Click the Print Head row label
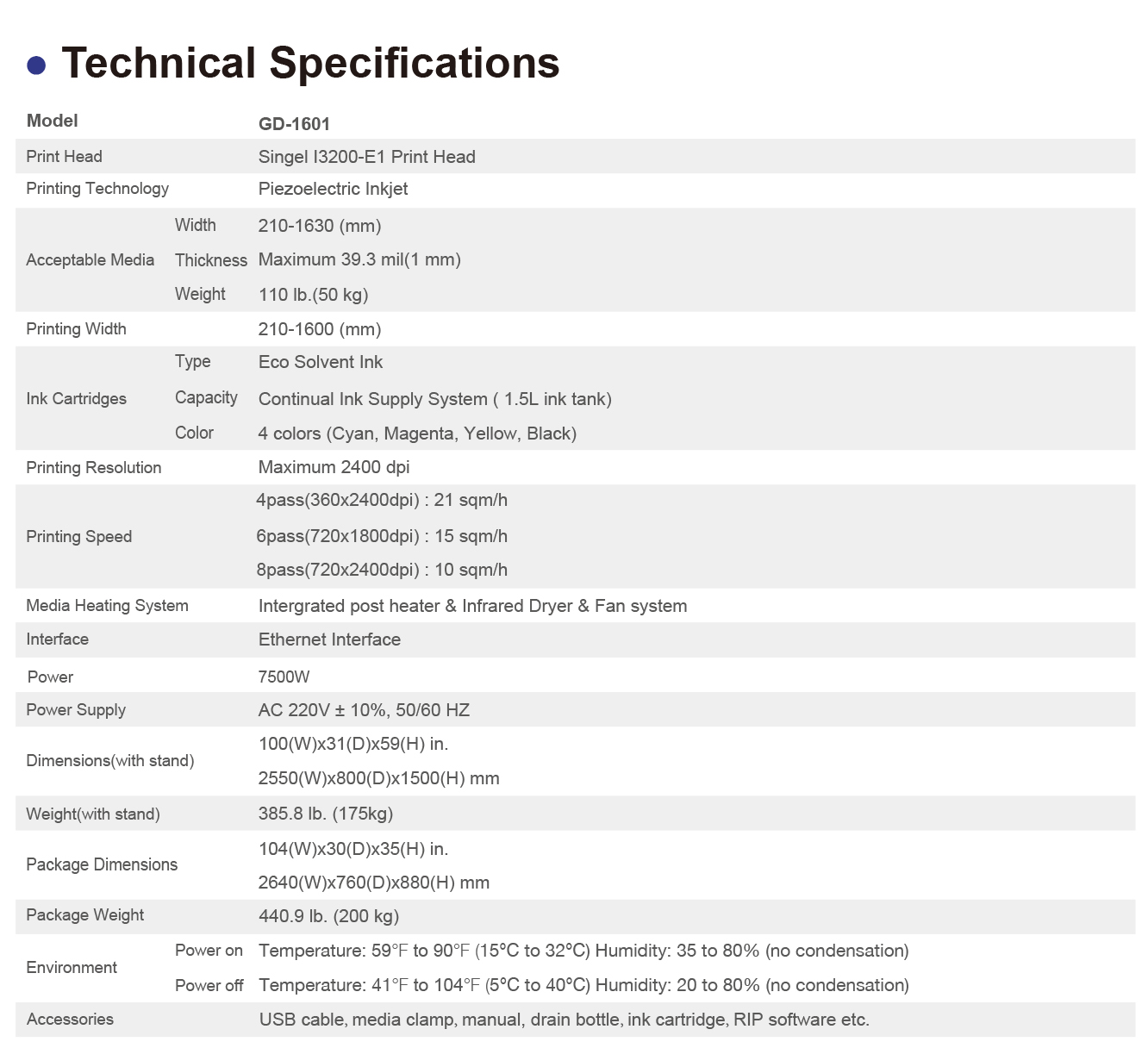The width and height of the screenshot is (1148, 1048). [64, 156]
